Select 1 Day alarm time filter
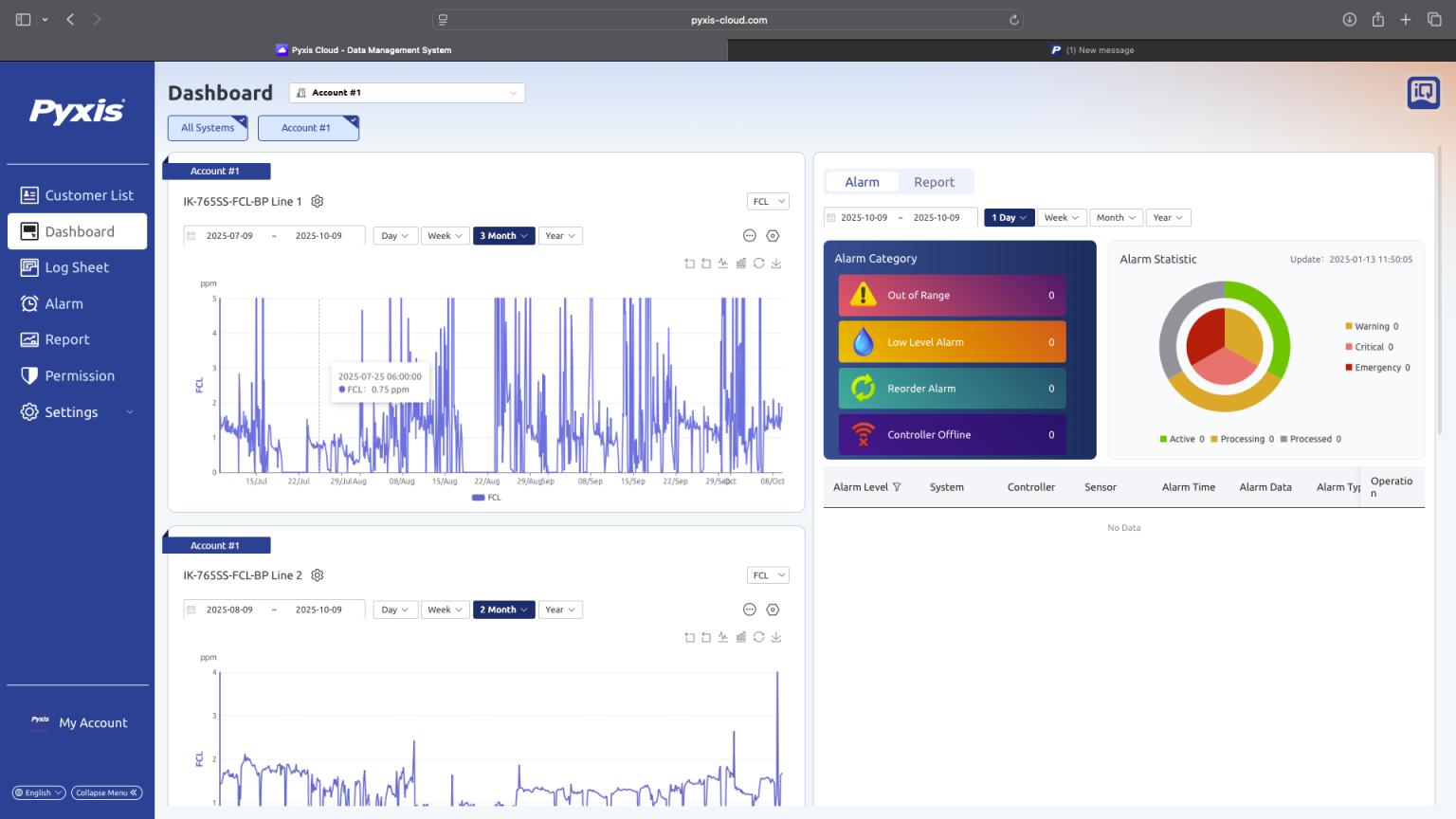 pyautogui.click(x=1008, y=217)
